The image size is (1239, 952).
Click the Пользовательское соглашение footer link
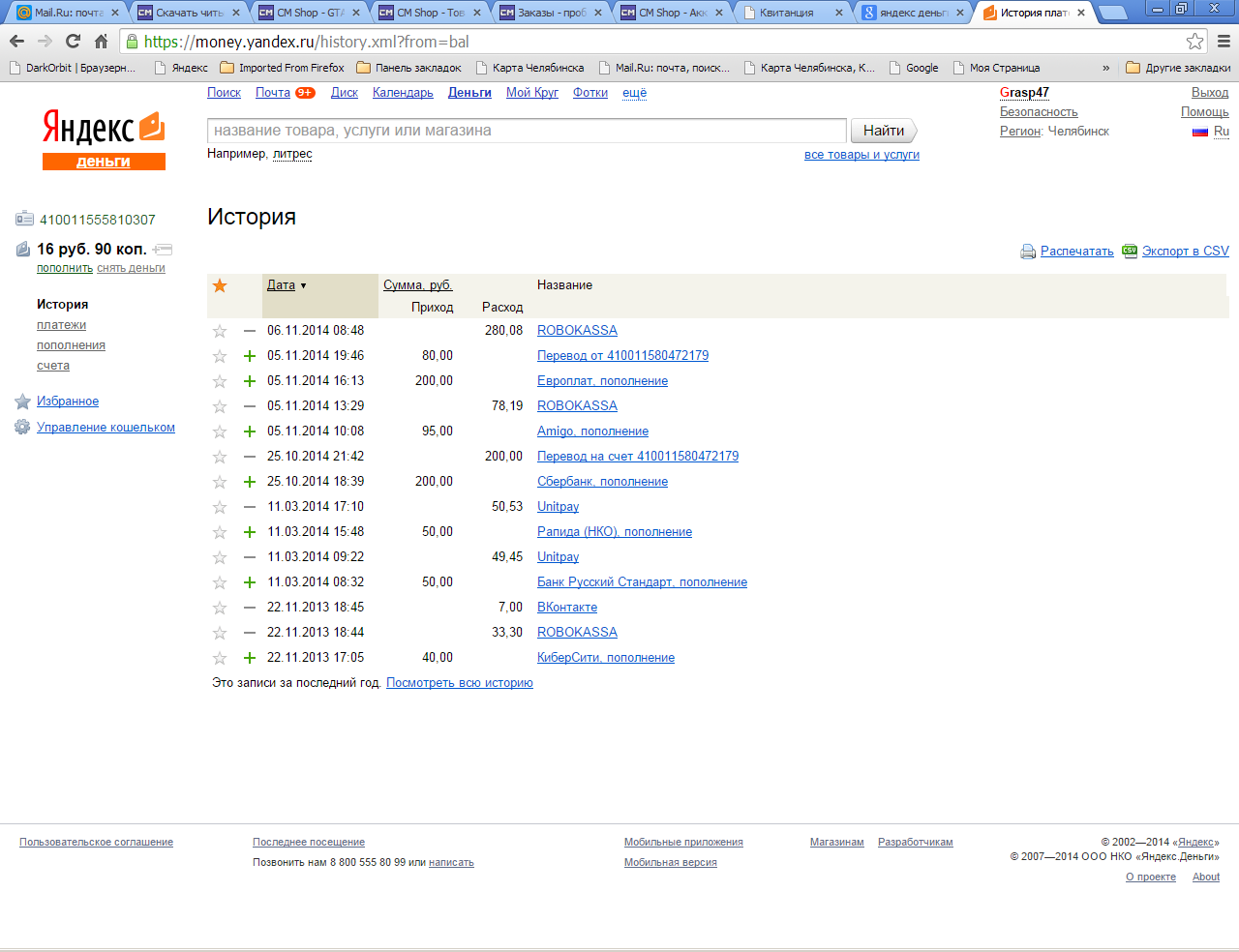pos(96,843)
